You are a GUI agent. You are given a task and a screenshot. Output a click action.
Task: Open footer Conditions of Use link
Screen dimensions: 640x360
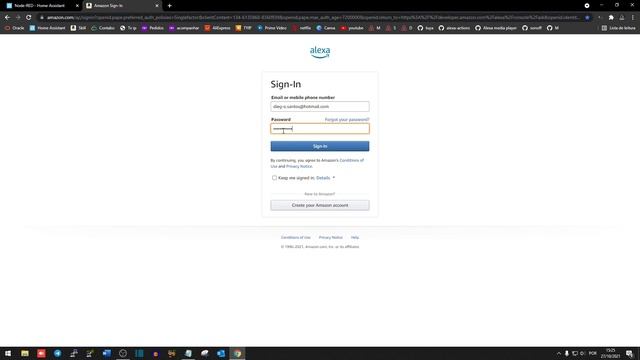296,238
